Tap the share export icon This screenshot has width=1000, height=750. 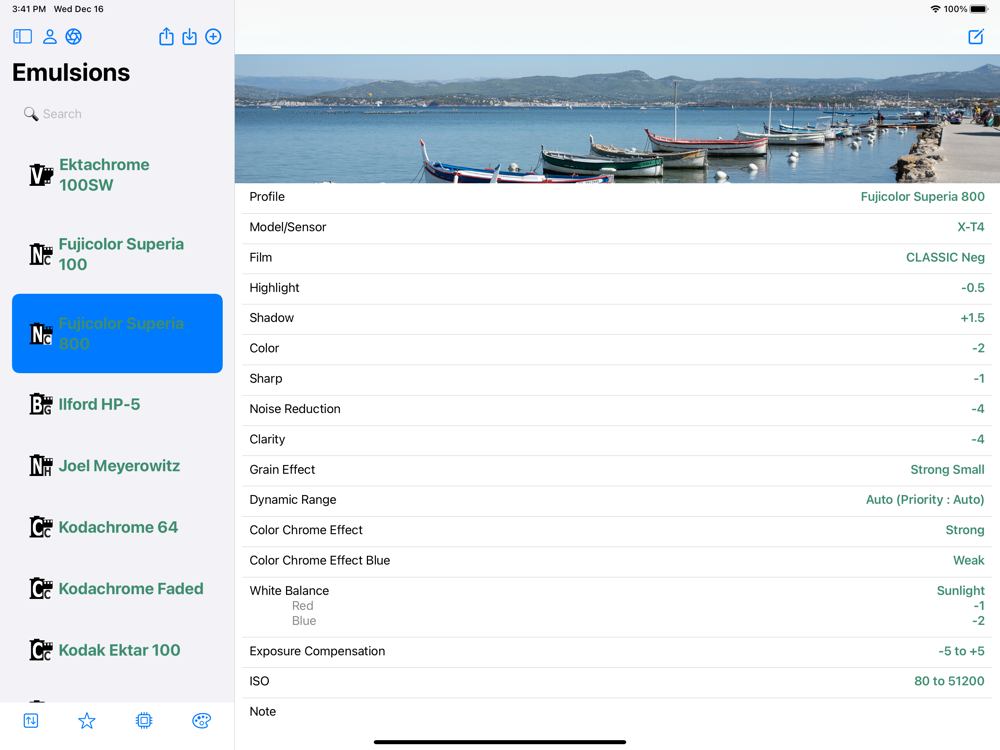166,36
